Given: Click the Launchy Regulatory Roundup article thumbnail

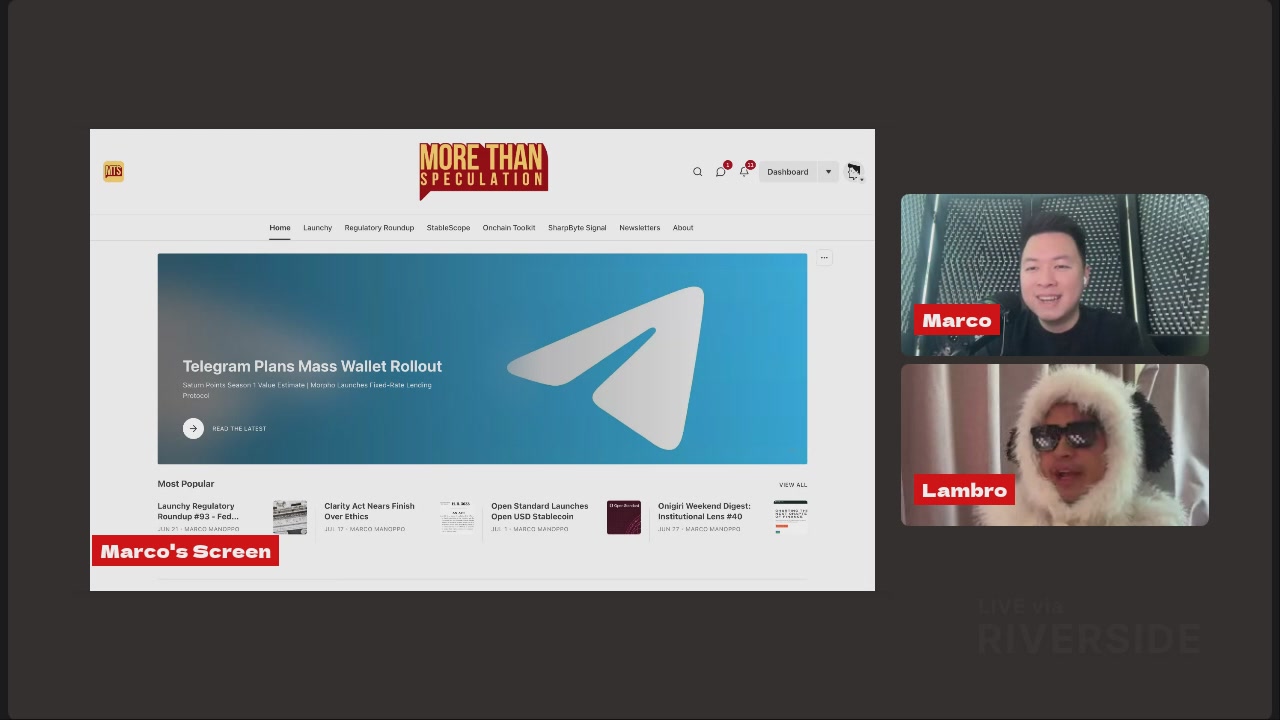Looking at the screenshot, I should click(x=290, y=517).
